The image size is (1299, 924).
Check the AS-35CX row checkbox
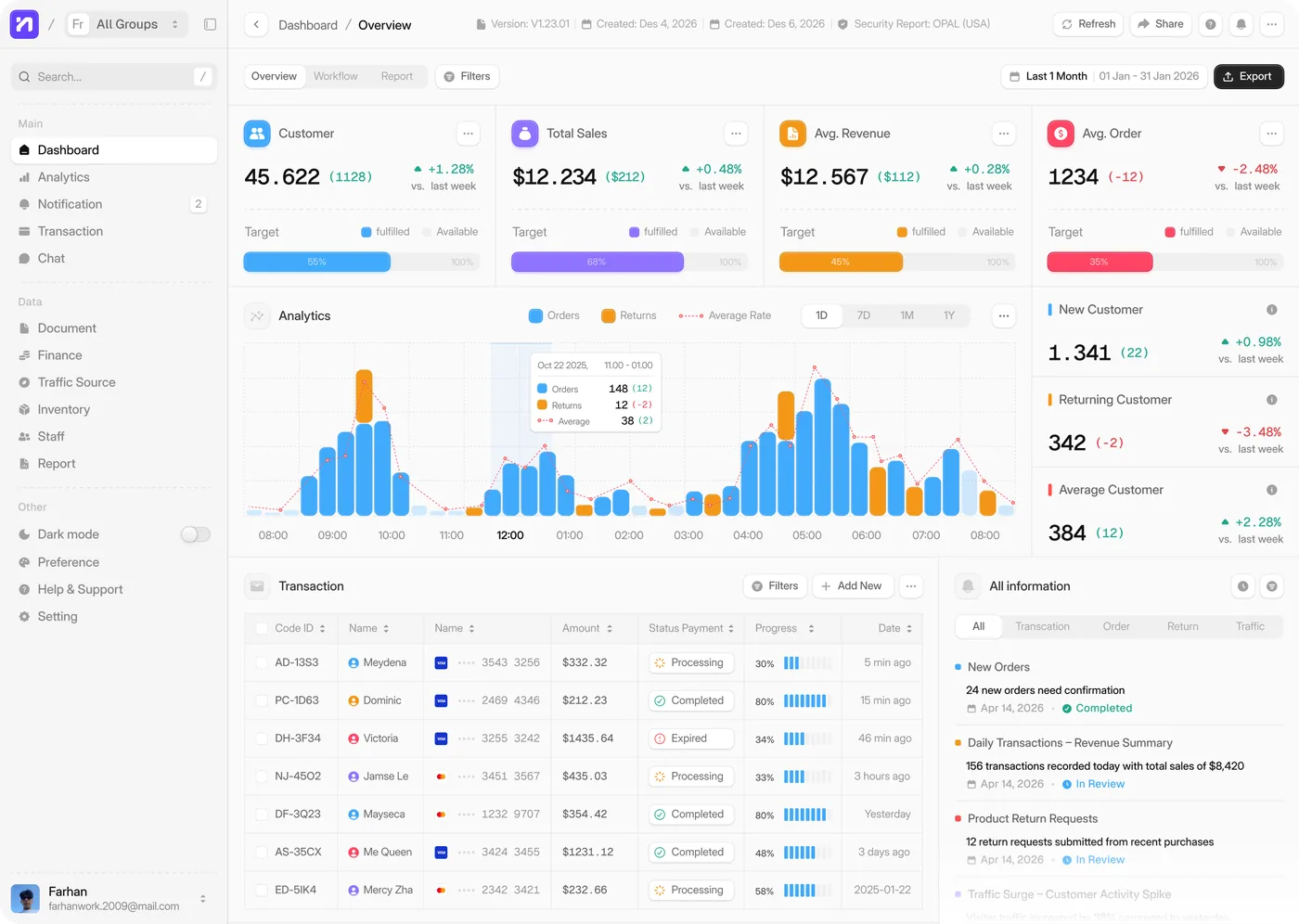(x=262, y=852)
